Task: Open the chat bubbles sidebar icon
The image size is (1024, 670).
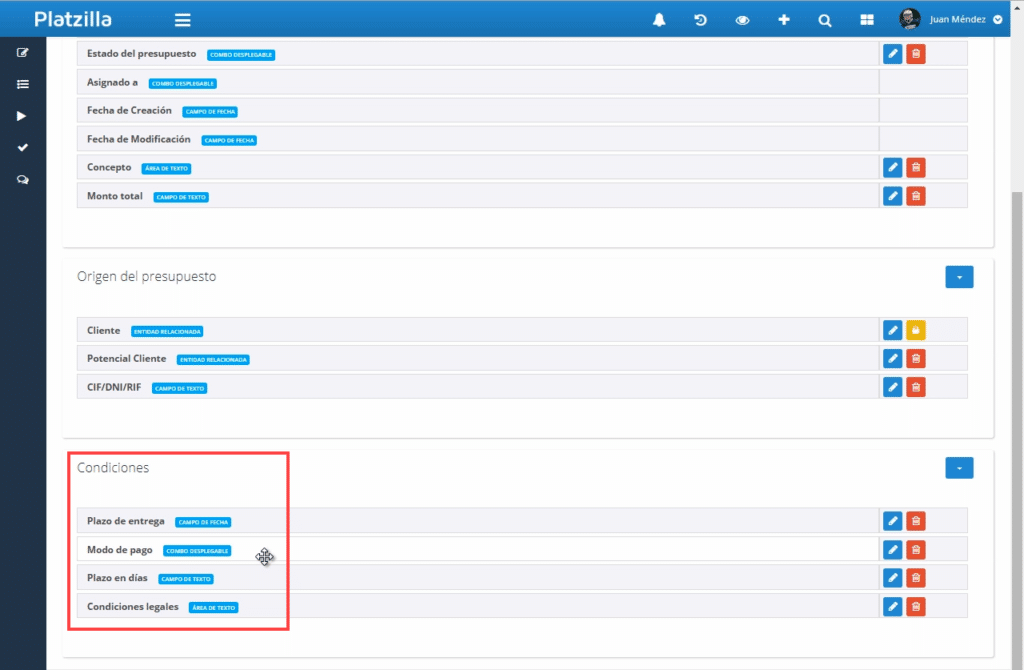Action: pyautogui.click(x=23, y=180)
